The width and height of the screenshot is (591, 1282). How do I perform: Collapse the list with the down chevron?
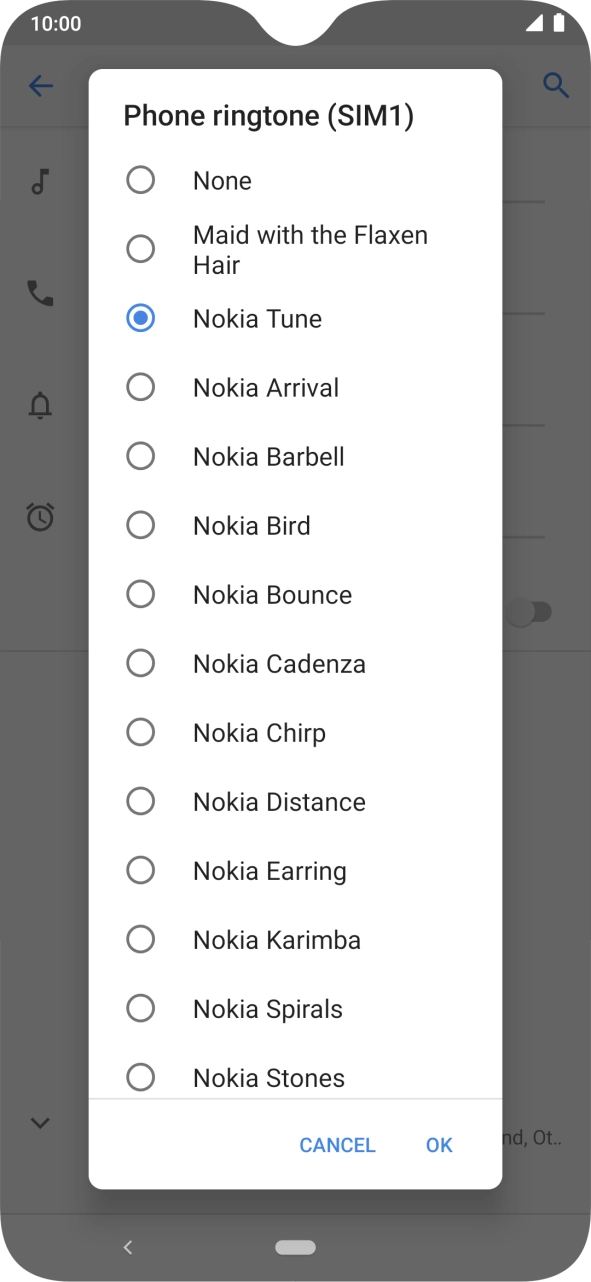[x=40, y=1123]
